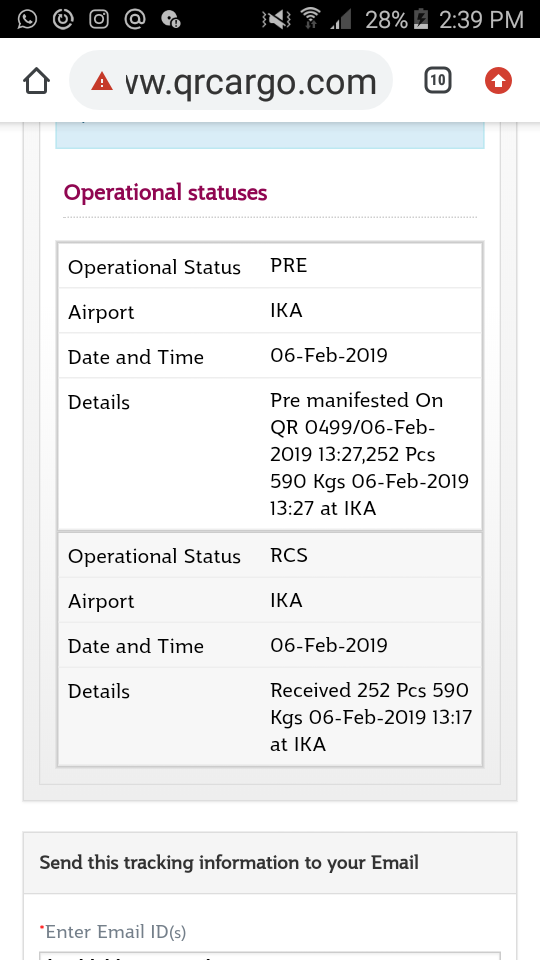Tap the mute vibrate status icon
The width and height of the screenshot is (540, 960).
pos(276,20)
